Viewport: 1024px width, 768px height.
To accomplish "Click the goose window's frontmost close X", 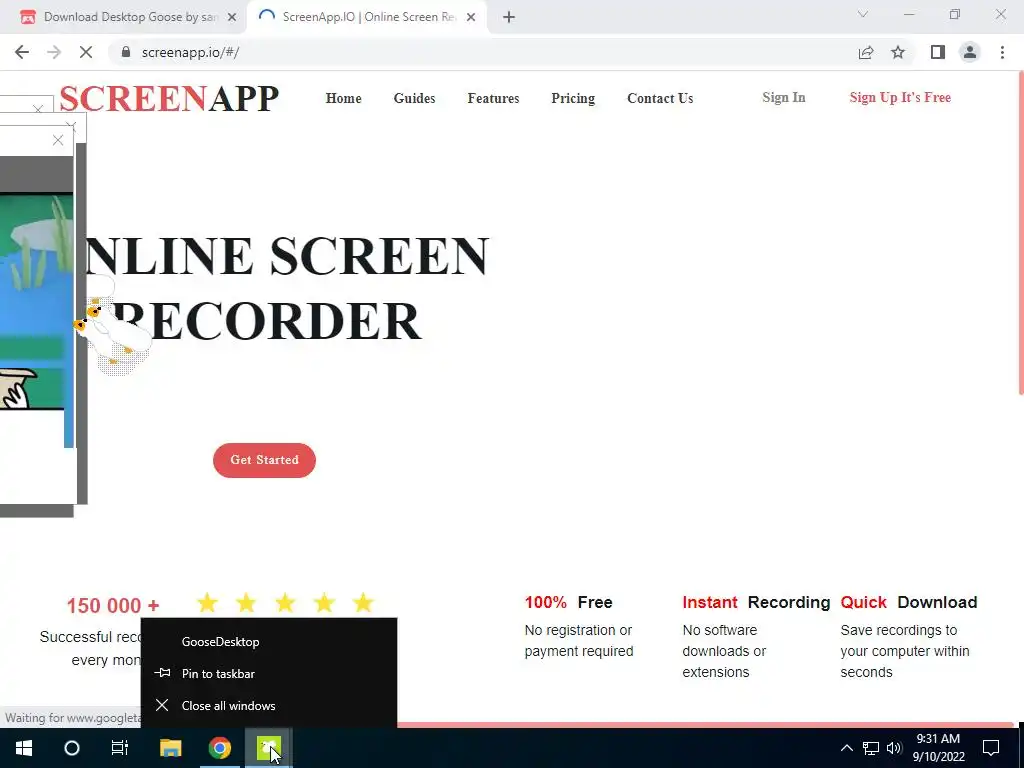I will pyautogui.click(x=58, y=140).
